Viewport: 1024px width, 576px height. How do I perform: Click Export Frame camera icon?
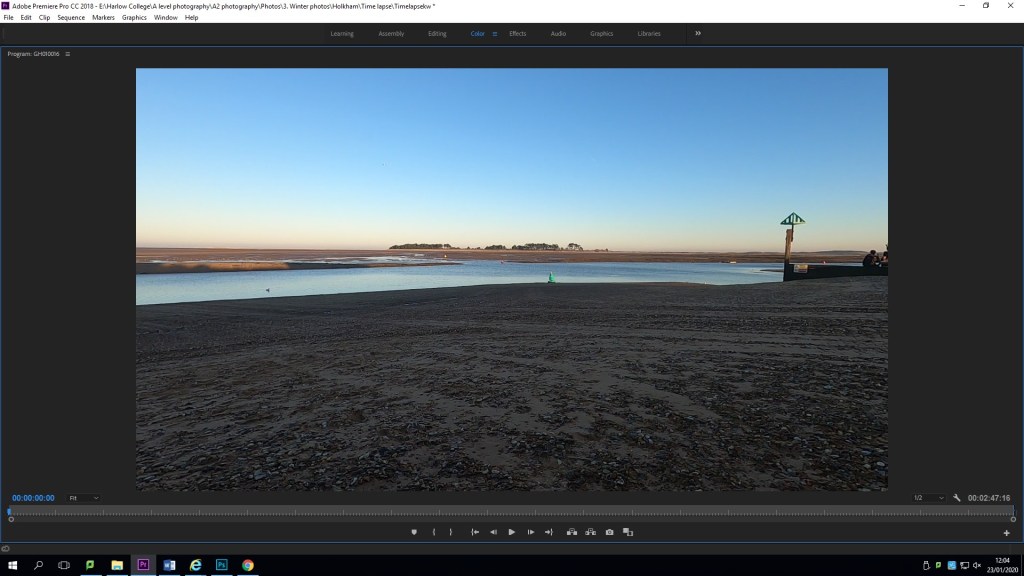(609, 532)
